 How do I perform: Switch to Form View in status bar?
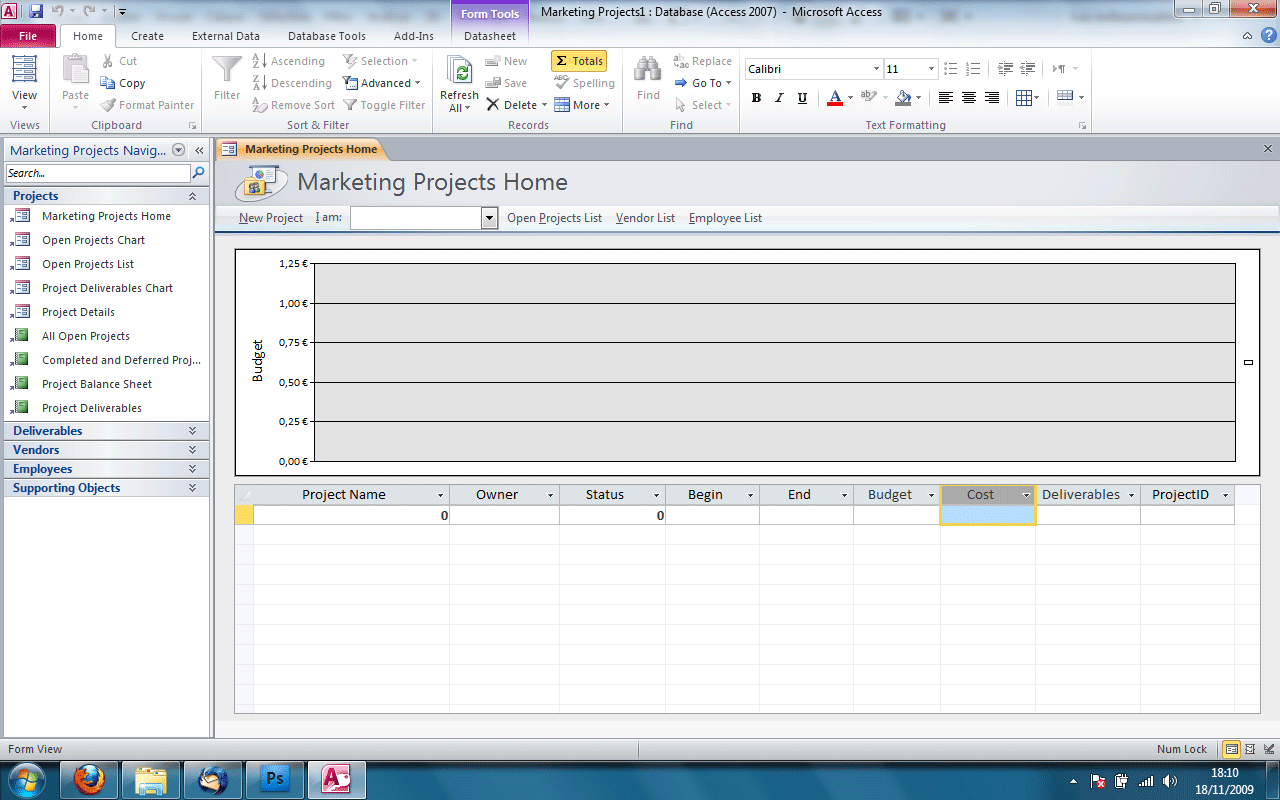(x=1232, y=749)
